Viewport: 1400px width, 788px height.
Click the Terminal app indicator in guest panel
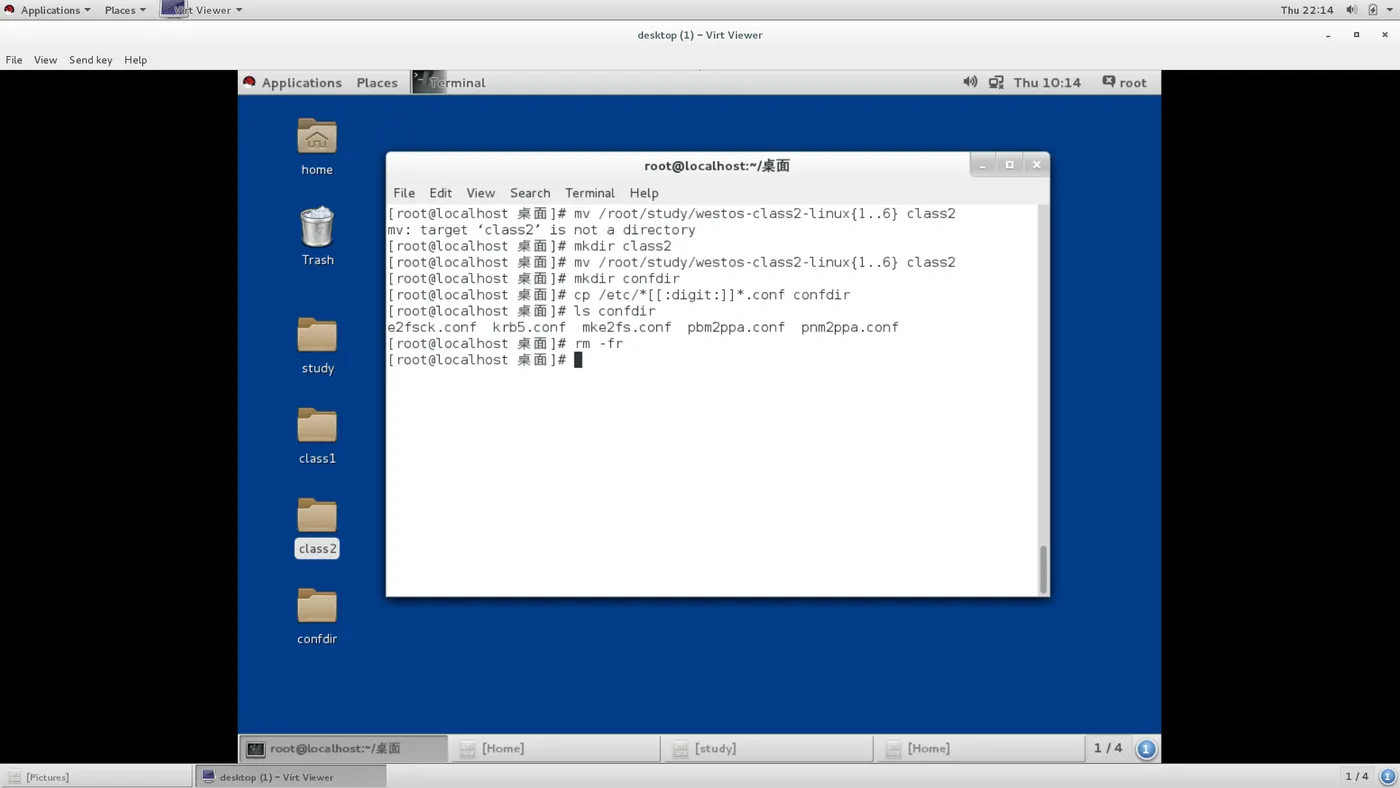pyautogui.click(x=449, y=82)
